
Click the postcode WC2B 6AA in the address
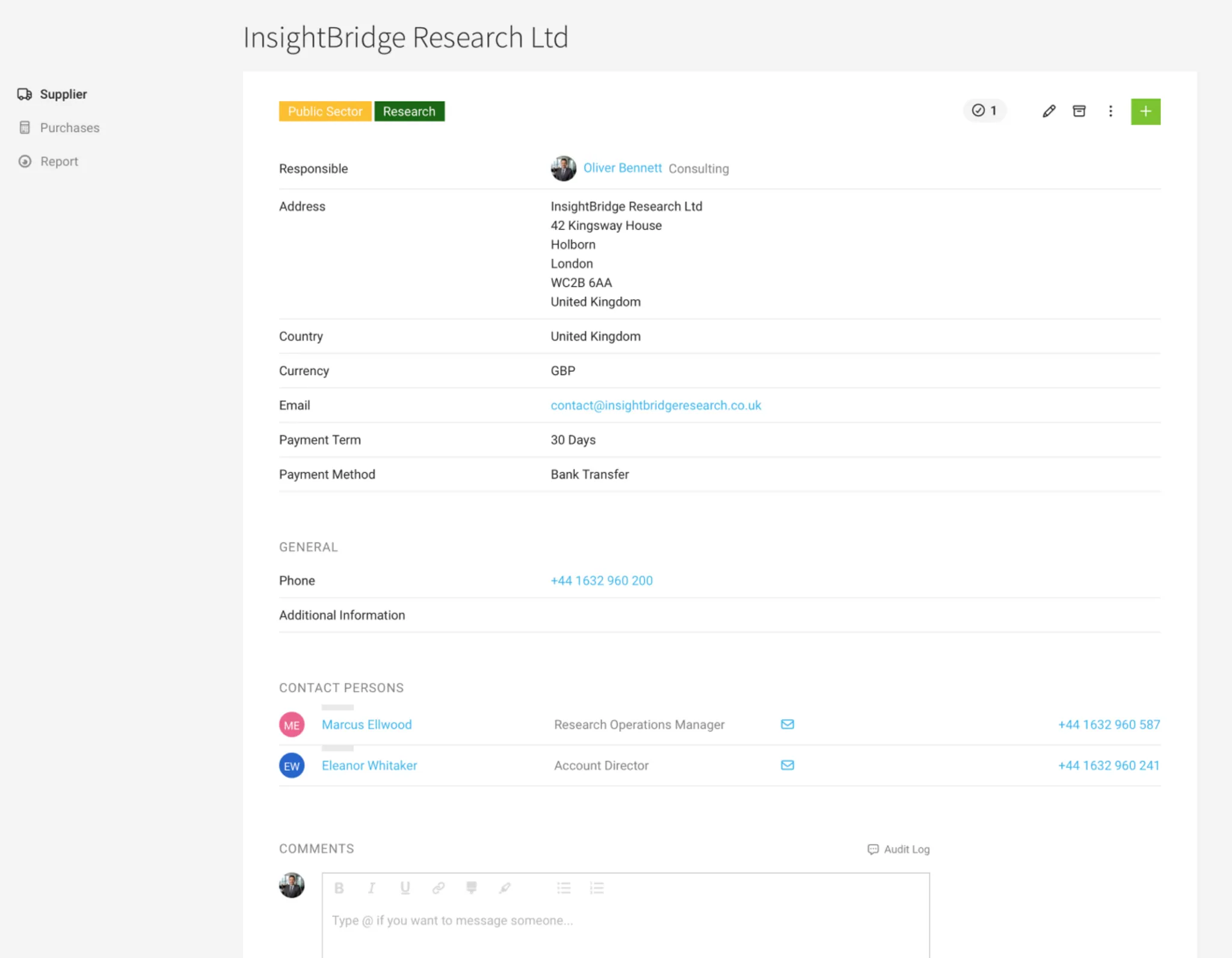(x=581, y=283)
